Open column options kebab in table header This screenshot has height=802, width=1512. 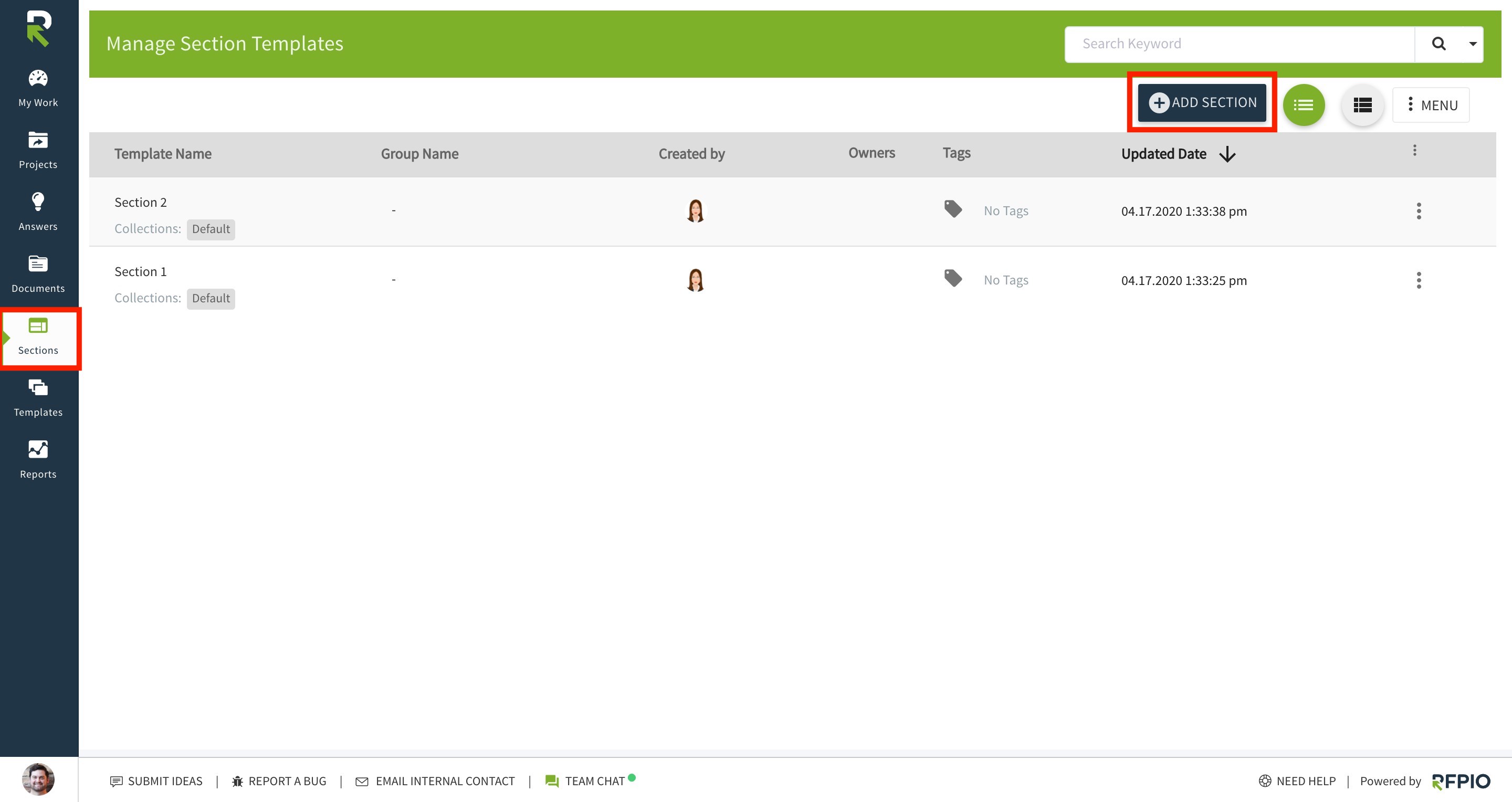tap(1414, 150)
